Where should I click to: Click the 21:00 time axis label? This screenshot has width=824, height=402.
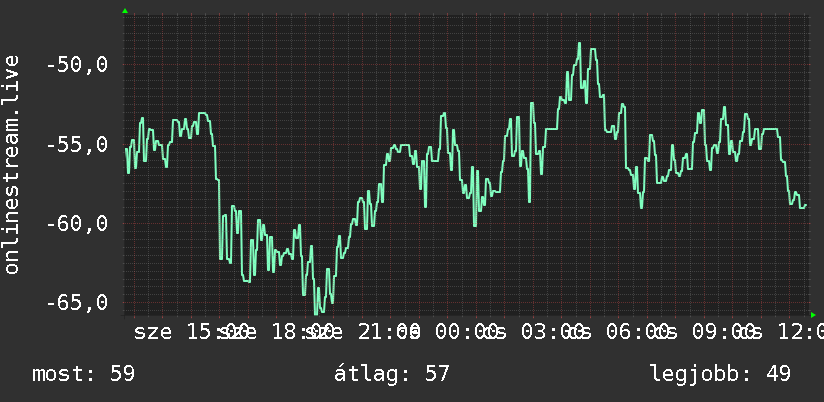389,332
